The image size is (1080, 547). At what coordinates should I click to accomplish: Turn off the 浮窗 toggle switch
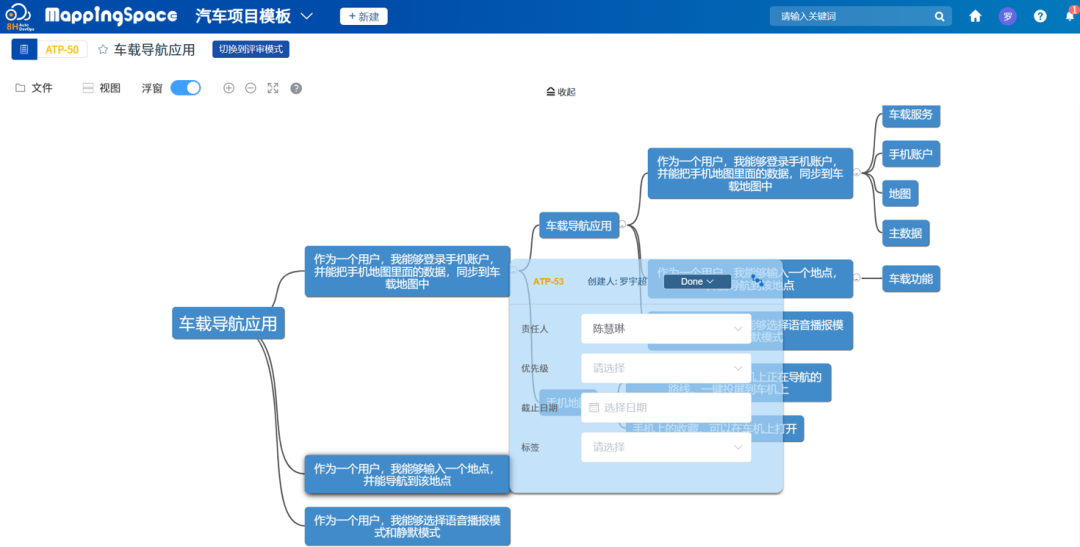(185, 88)
